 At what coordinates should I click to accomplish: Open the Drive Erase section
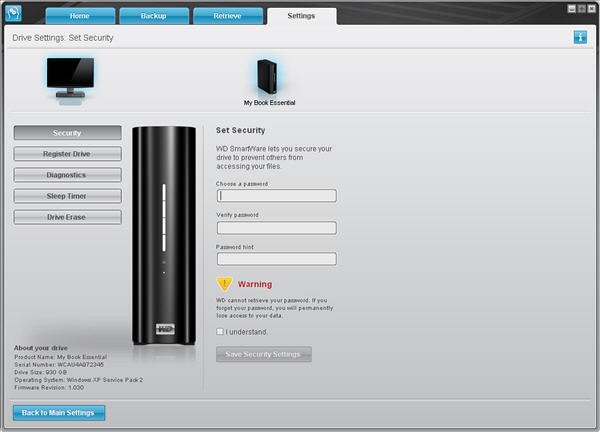pos(68,217)
